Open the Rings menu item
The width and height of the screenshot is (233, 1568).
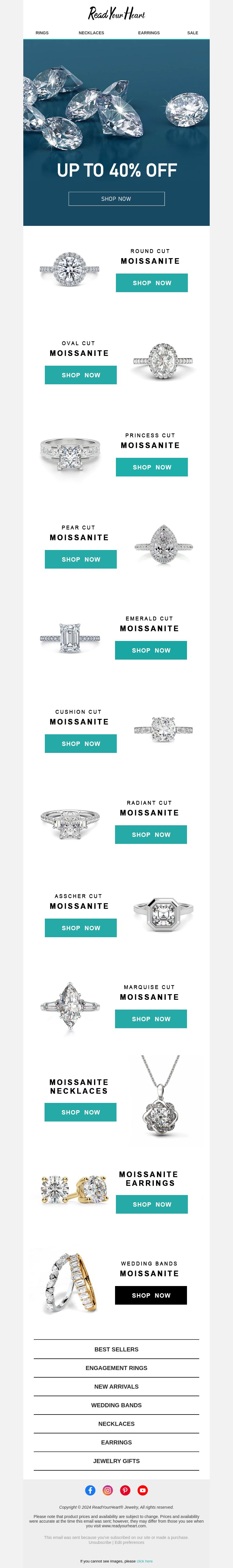42,33
